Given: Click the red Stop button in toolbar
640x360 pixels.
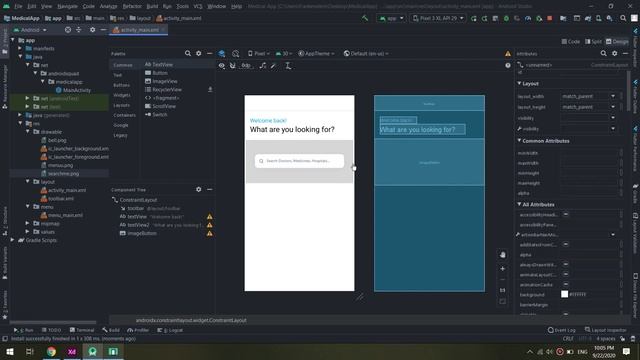Looking at the screenshot, I should tap(550, 18).
